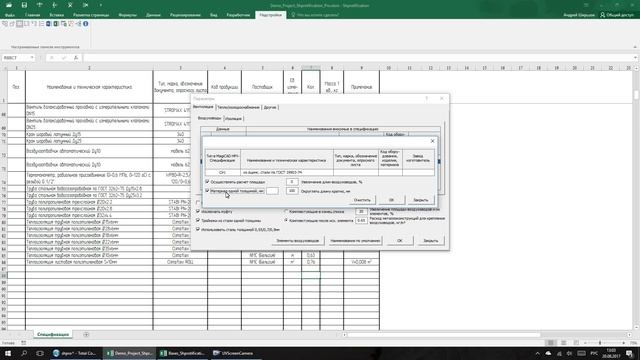Click cell Теплоизоляция листовая полиэтиленовая

click(89, 262)
